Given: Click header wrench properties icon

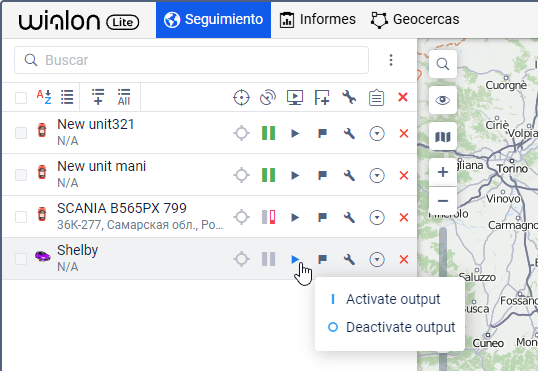Looking at the screenshot, I should click(x=349, y=97).
